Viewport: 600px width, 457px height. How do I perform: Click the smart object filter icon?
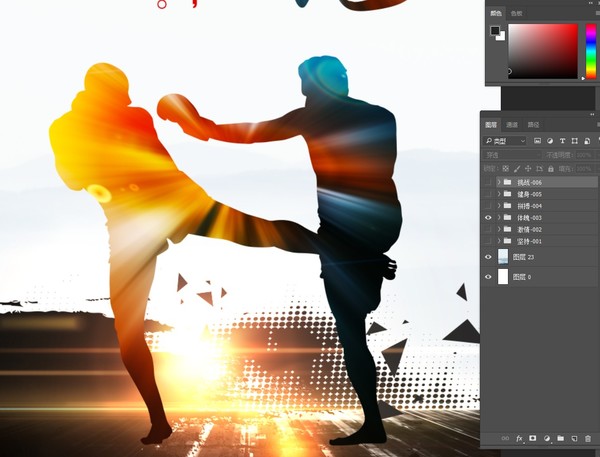coord(587,141)
